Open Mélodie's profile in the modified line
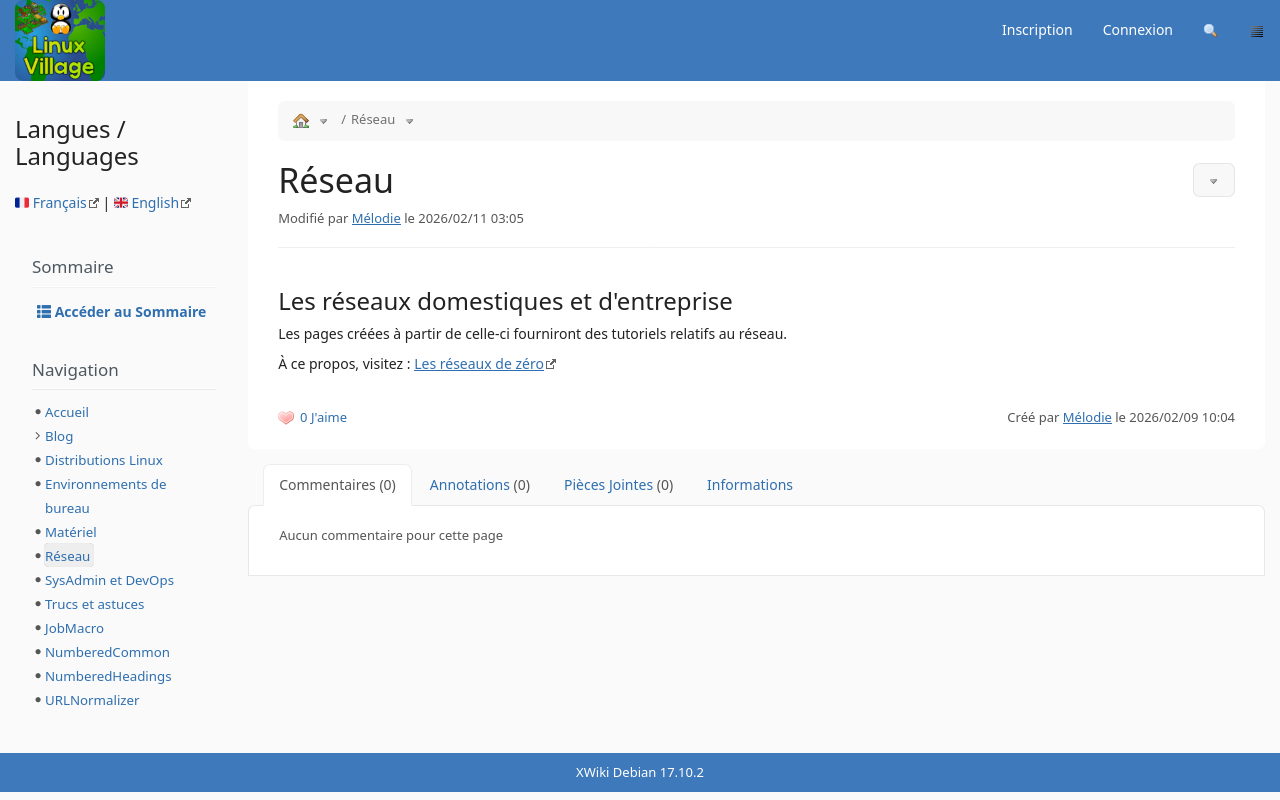 coord(376,218)
